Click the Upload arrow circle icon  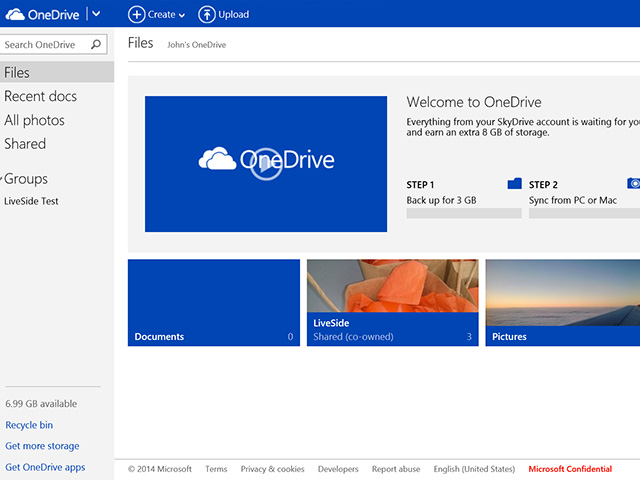[x=207, y=14]
